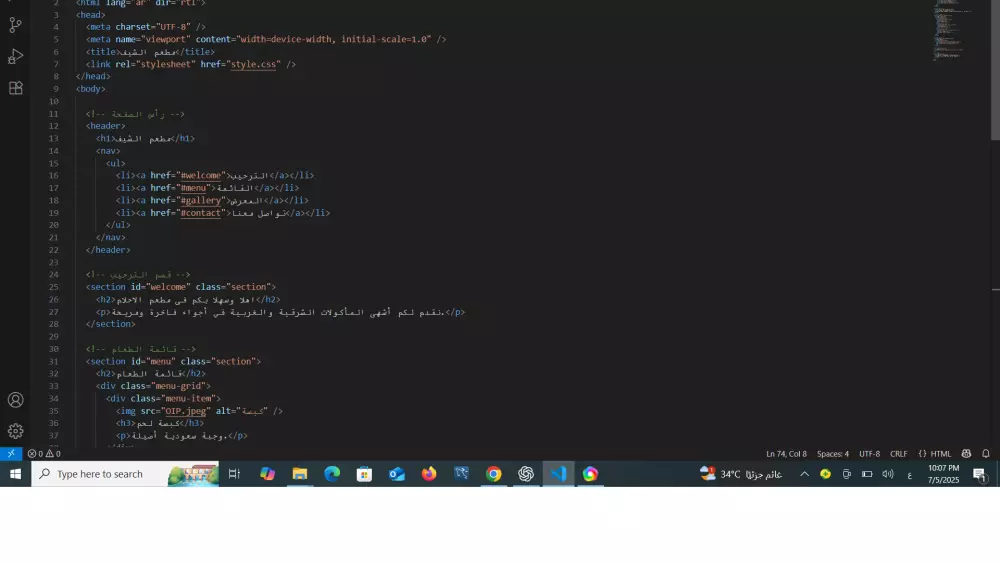
Task: Switch to Google Chrome on the taskbar
Action: pyautogui.click(x=494, y=474)
